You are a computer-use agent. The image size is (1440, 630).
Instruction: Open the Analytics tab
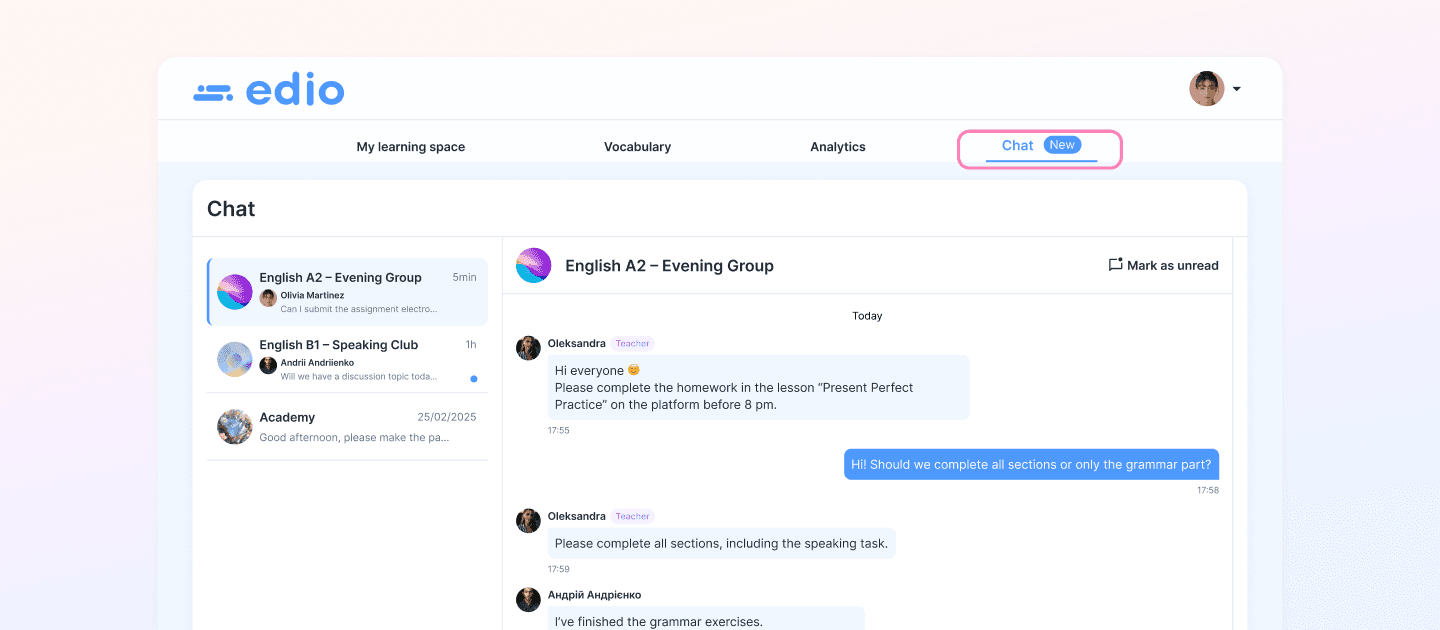point(838,146)
